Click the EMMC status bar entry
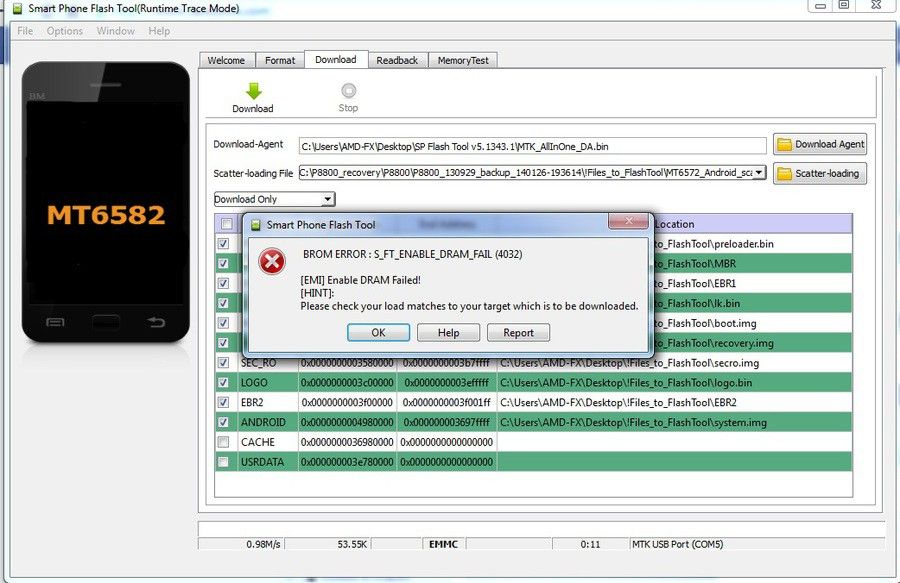This screenshot has height=583, width=900. (443, 544)
